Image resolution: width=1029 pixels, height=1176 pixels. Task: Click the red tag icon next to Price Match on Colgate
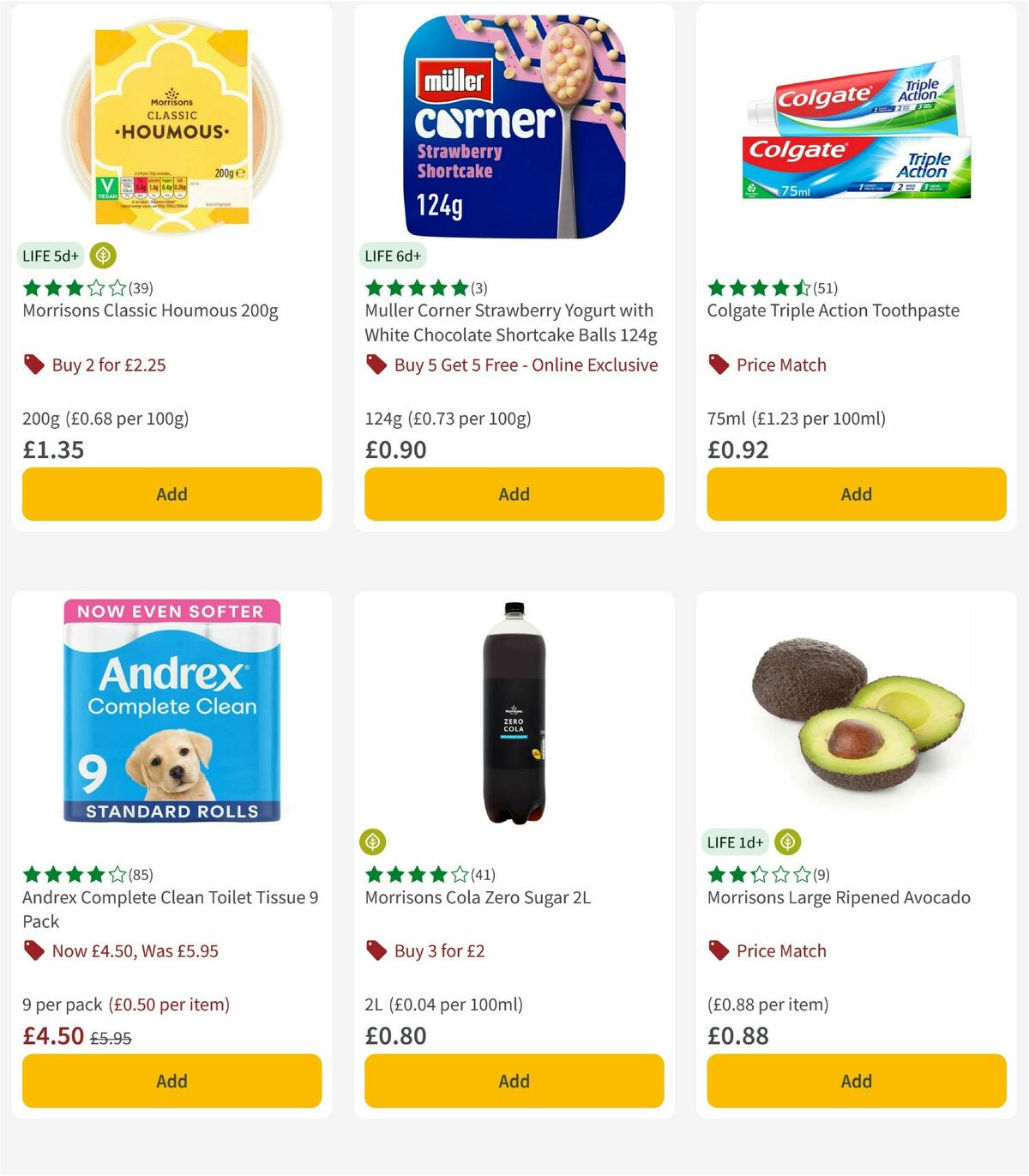tap(718, 365)
